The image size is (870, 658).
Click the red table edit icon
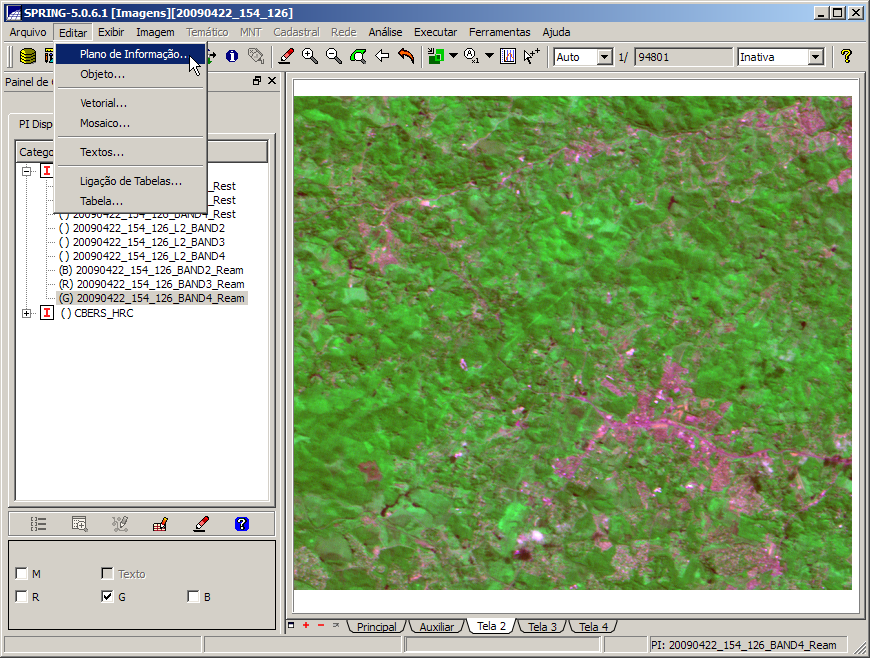[160, 523]
